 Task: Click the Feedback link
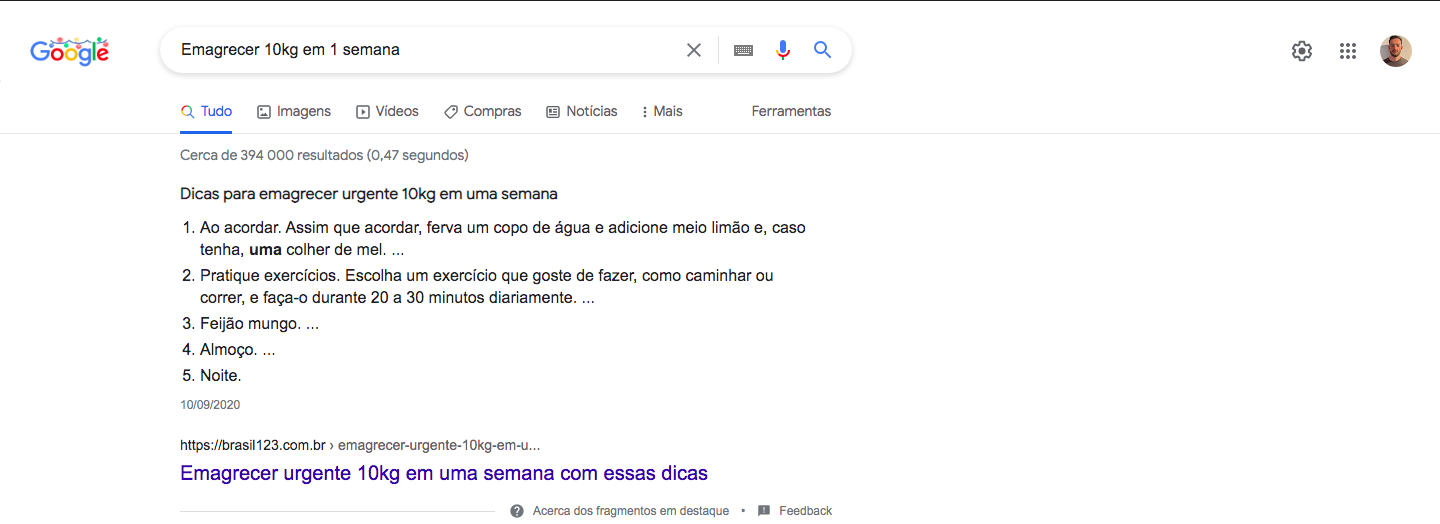[x=805, y=511]
